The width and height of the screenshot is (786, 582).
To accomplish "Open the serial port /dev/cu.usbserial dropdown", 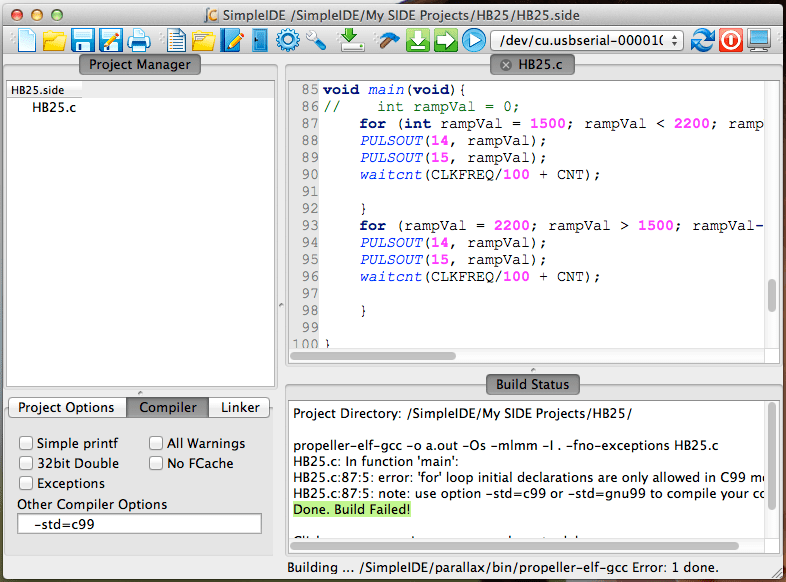I will click(x=586, y=40).
